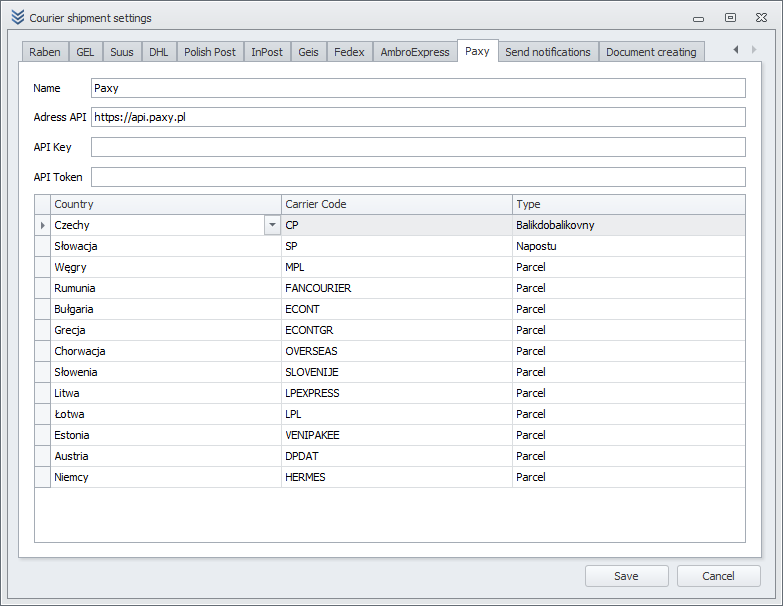Focus the API Key field
This screenshot has height=606, width=783.
point(418,147)
